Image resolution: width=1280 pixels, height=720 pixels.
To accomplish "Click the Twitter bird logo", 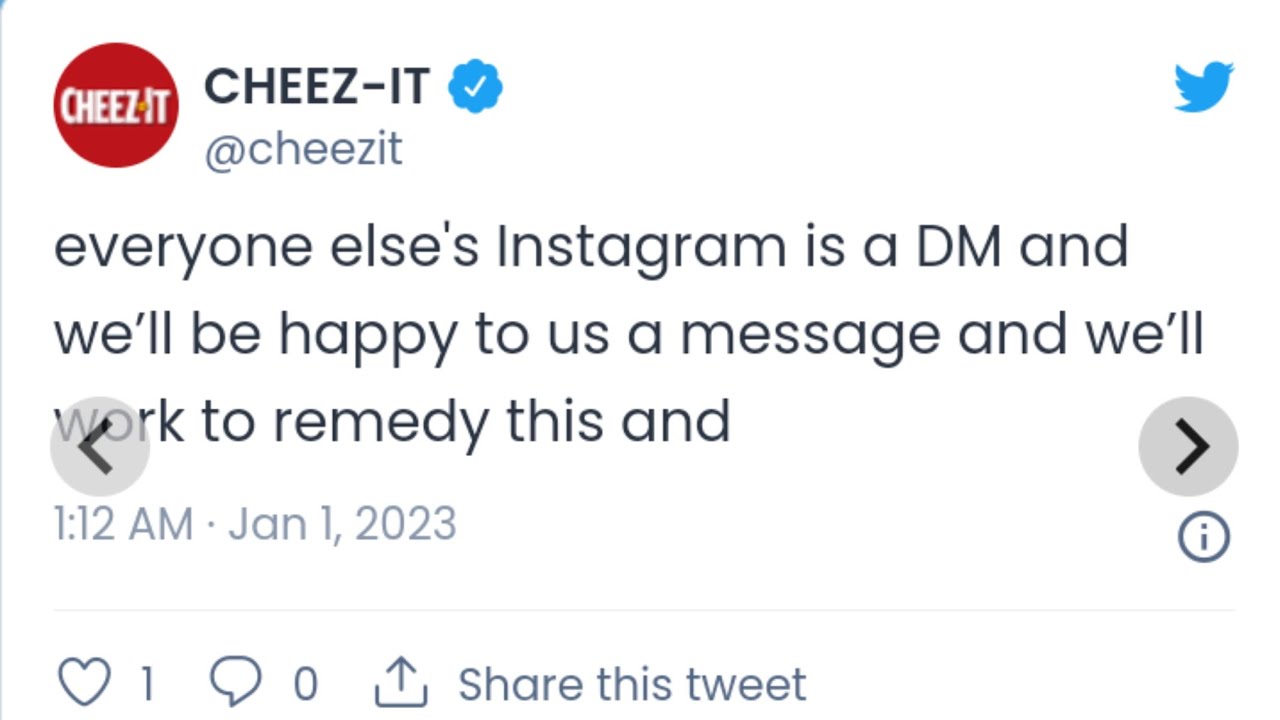I will coord(1204,87).
